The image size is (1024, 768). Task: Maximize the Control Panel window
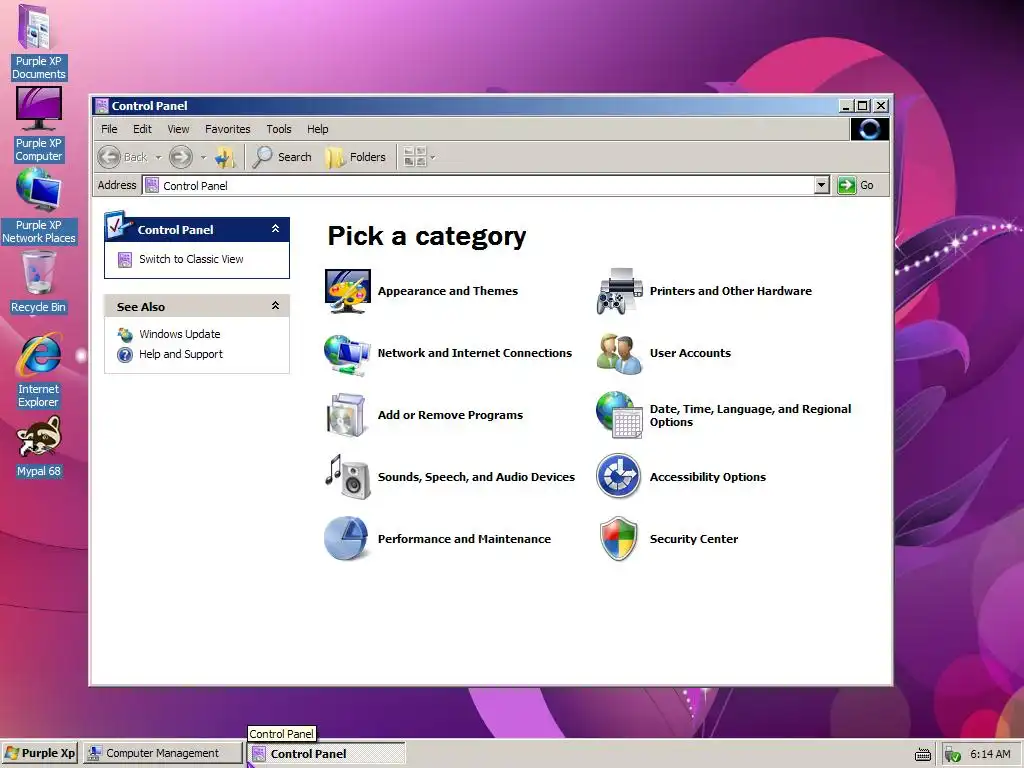[863, 106]
